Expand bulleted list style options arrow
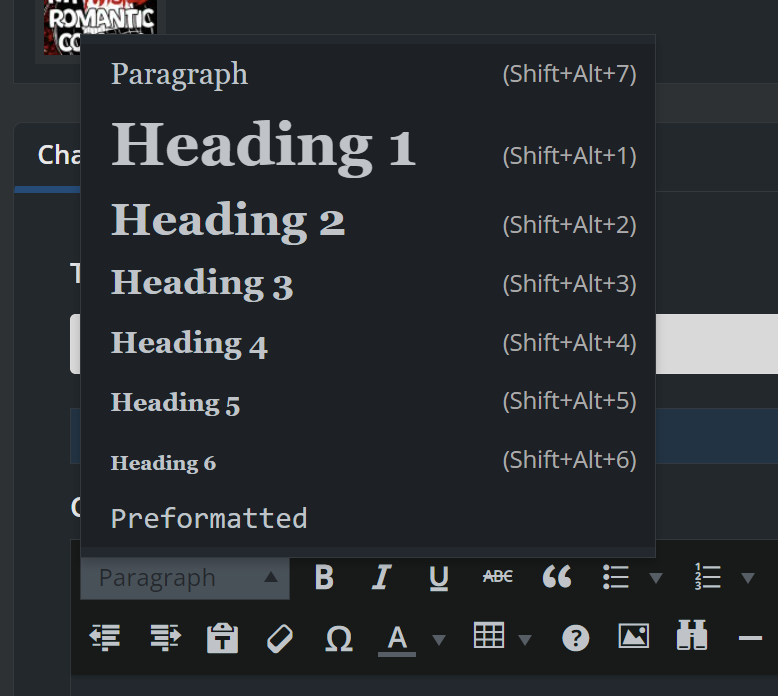This screenshot has height=696, width=778. click(x=656, y=578)
